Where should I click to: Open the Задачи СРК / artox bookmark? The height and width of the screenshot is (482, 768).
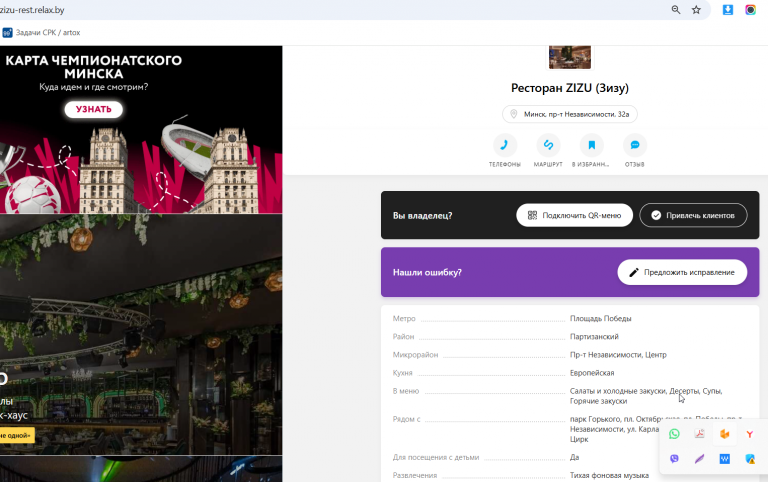click(x=42, y=32)
